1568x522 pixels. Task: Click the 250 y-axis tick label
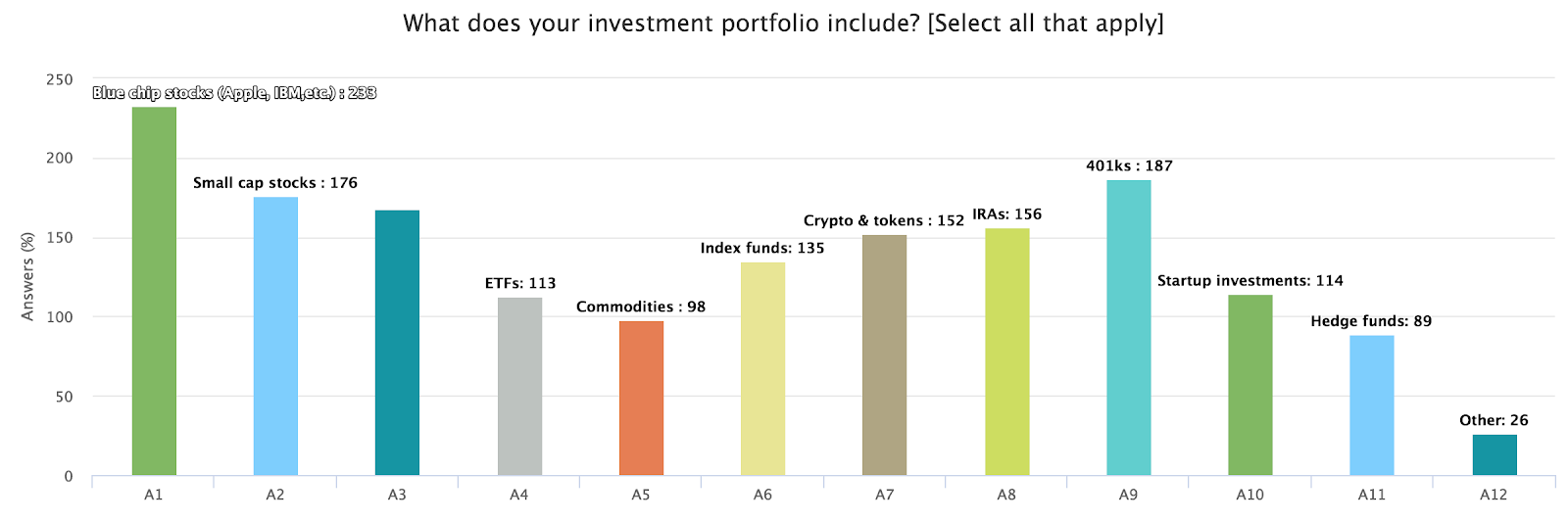(59, 79)
